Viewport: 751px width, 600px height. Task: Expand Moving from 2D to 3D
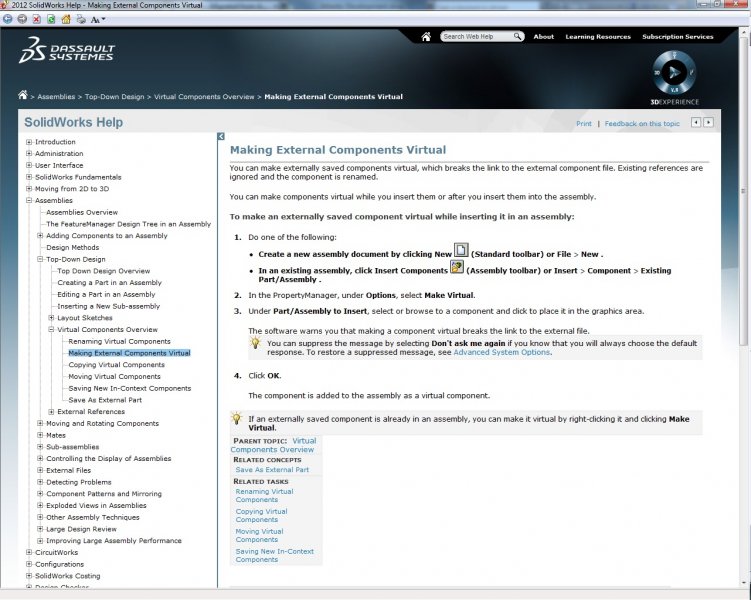[29, 189]
